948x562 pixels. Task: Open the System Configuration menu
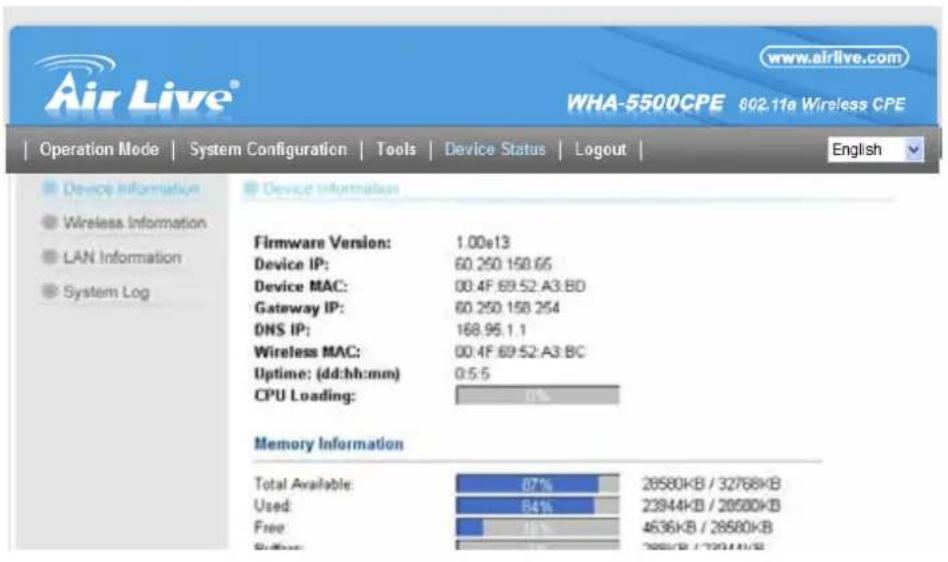(x=268, y=149)
